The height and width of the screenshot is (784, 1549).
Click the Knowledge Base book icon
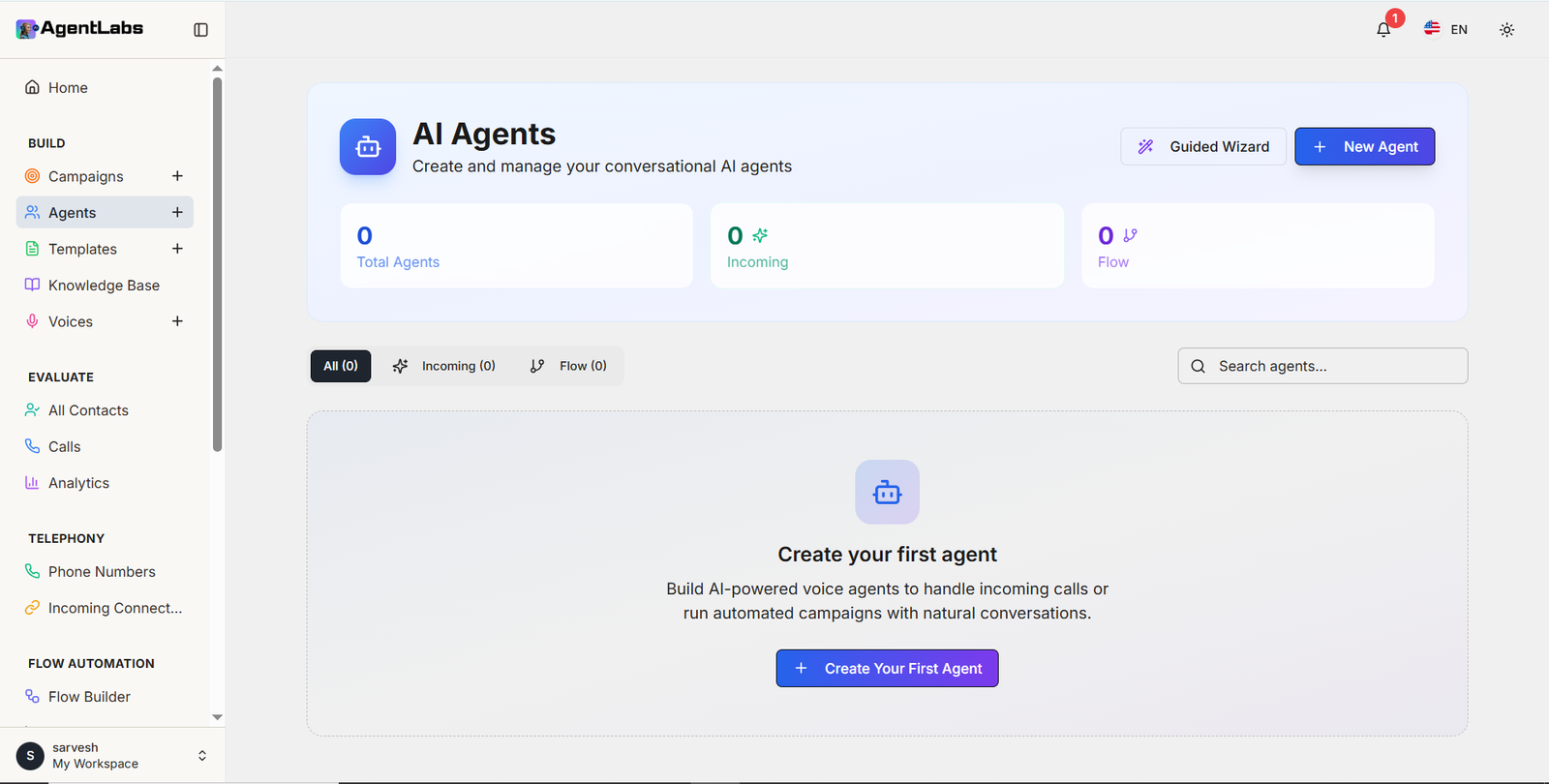[32, 285]
